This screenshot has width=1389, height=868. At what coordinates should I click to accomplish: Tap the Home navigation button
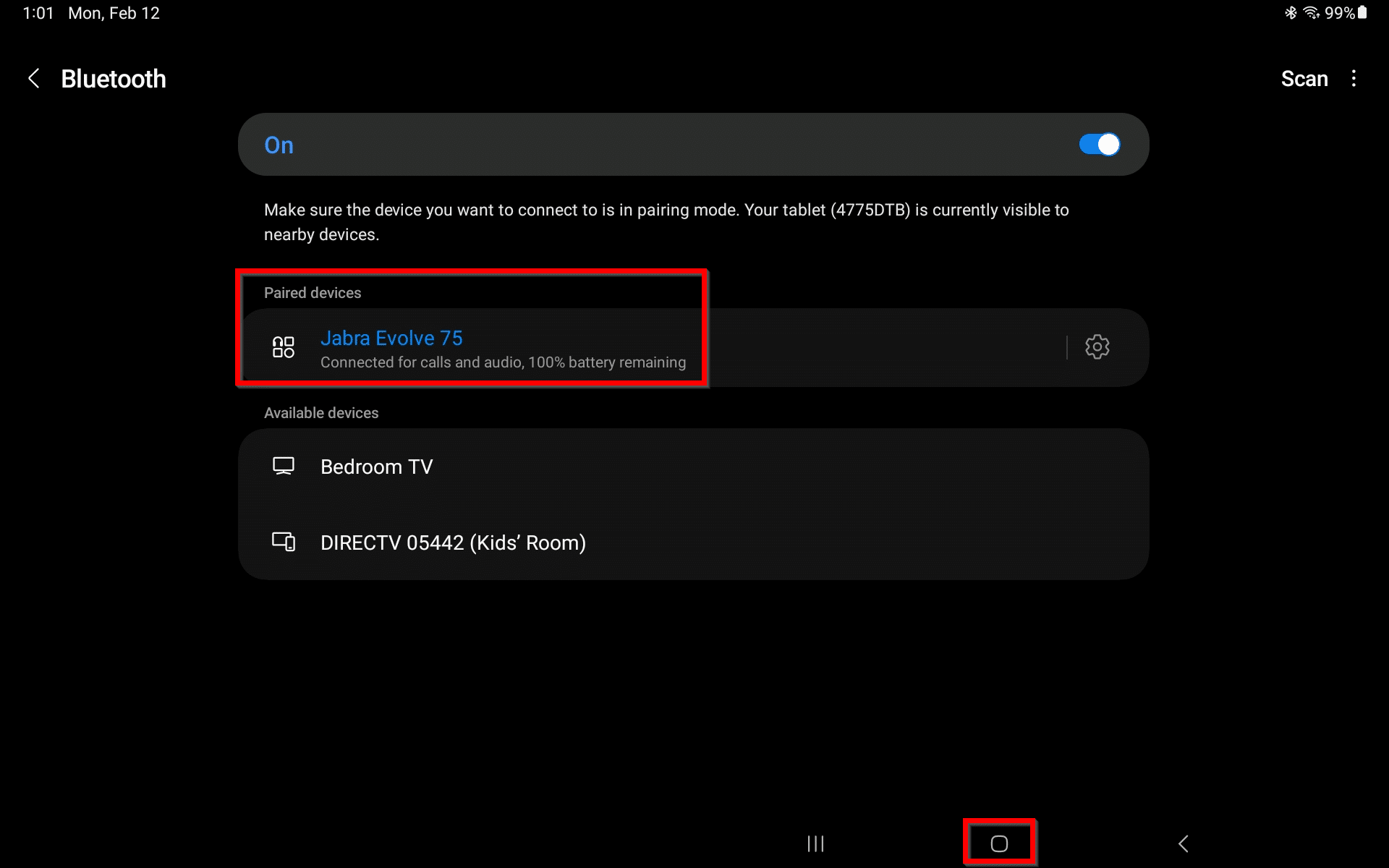tap(999, 843)
